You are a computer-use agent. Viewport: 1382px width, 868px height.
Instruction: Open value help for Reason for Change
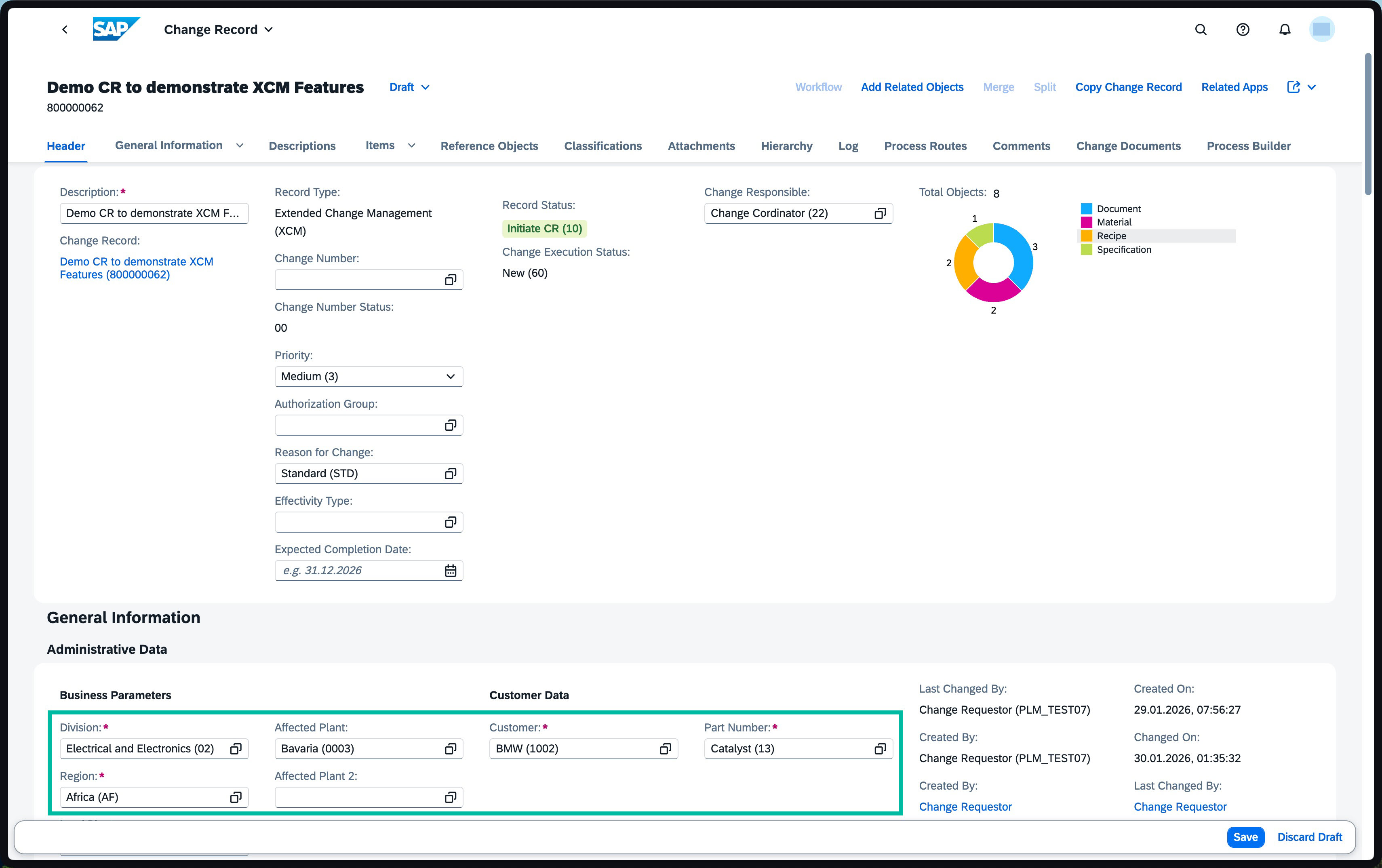[451, 474]
